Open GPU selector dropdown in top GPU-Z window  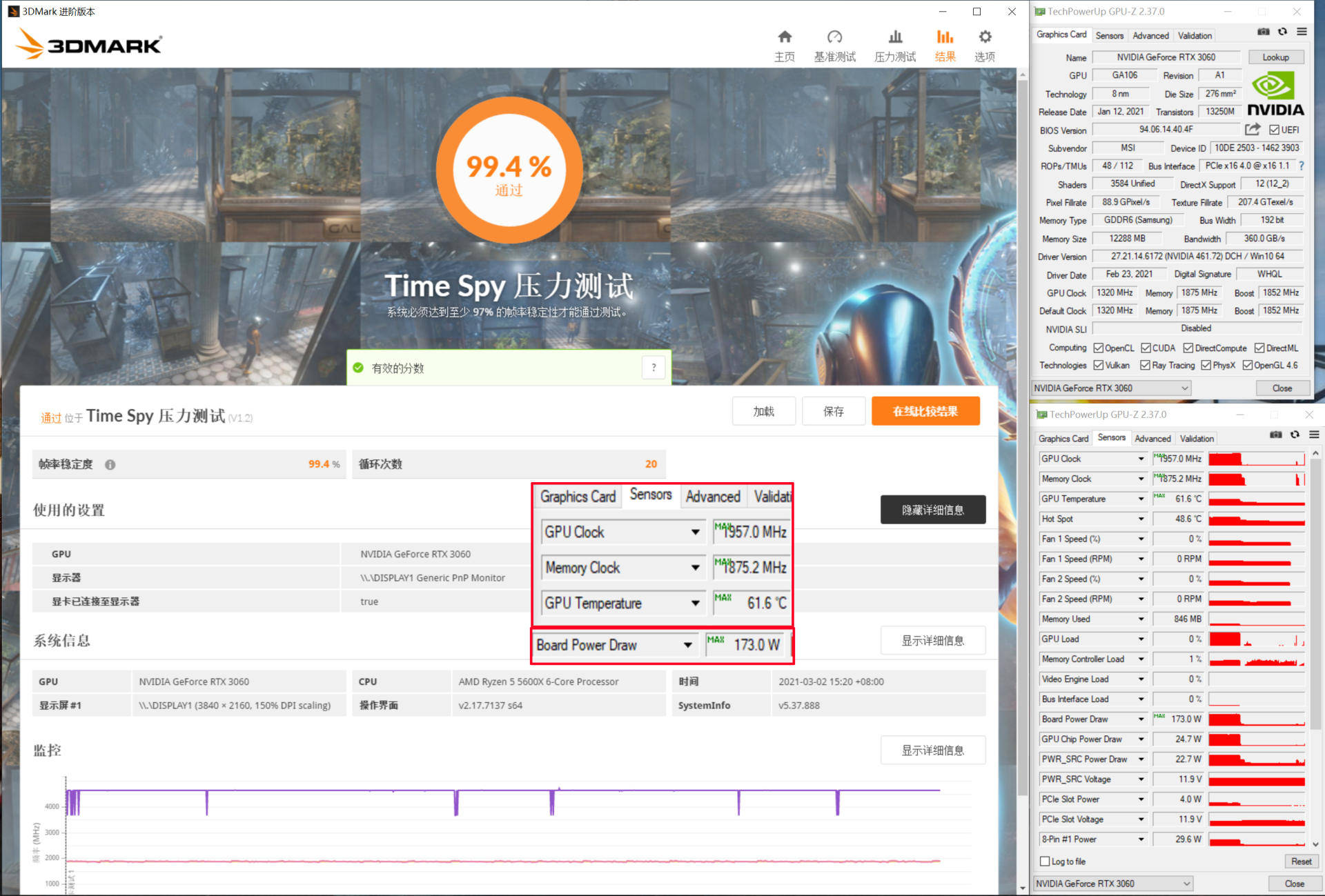(x=1112, y=388)
